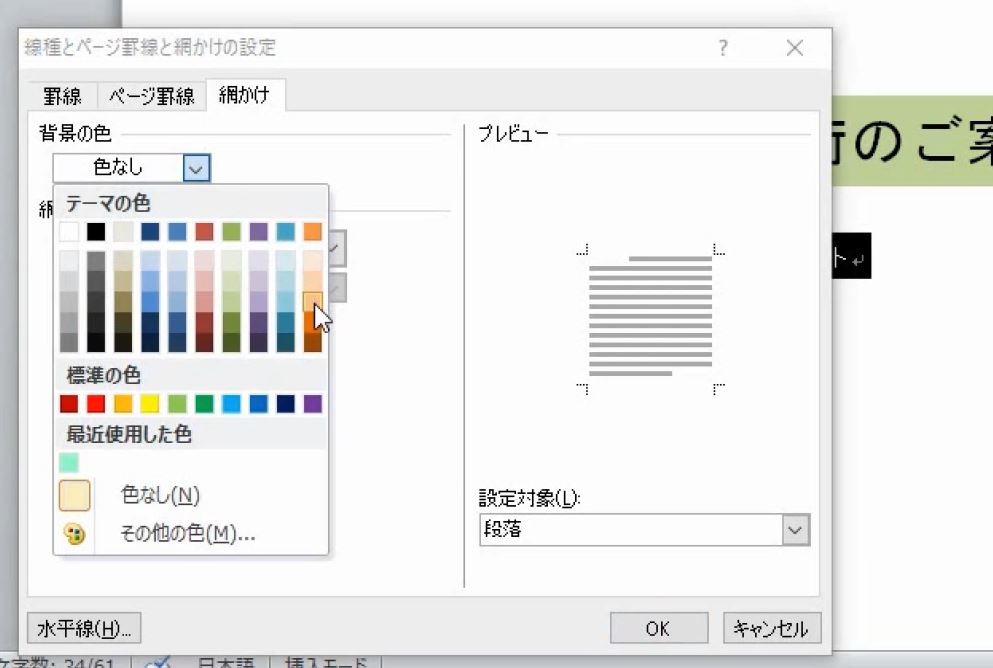Select navy blue in 標準の色
The image size is (993, 668).
(286, 404)
